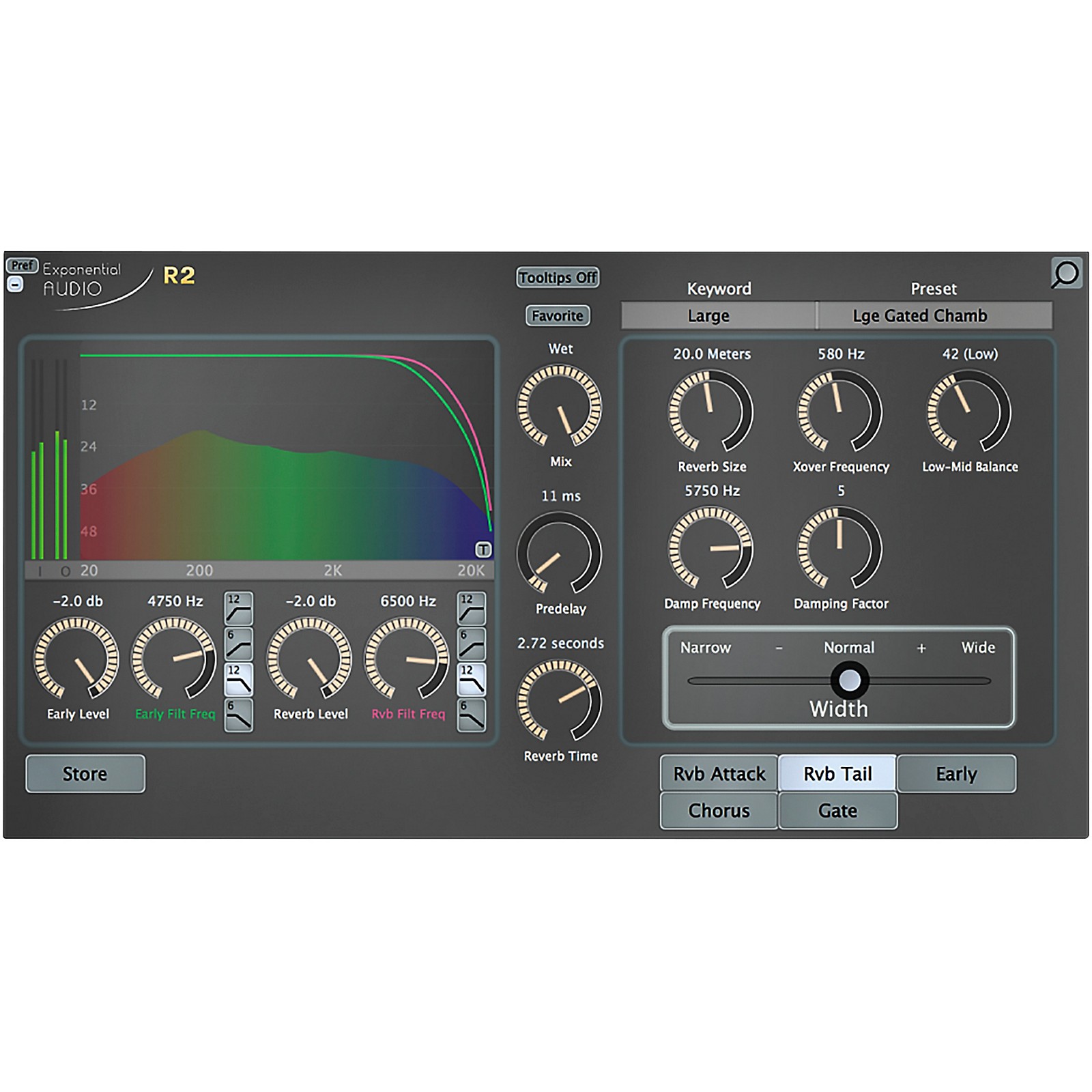Toggle the reverb 12 dB low-pass filter
The image size is (1092, 1092).
tap(471, 679)
